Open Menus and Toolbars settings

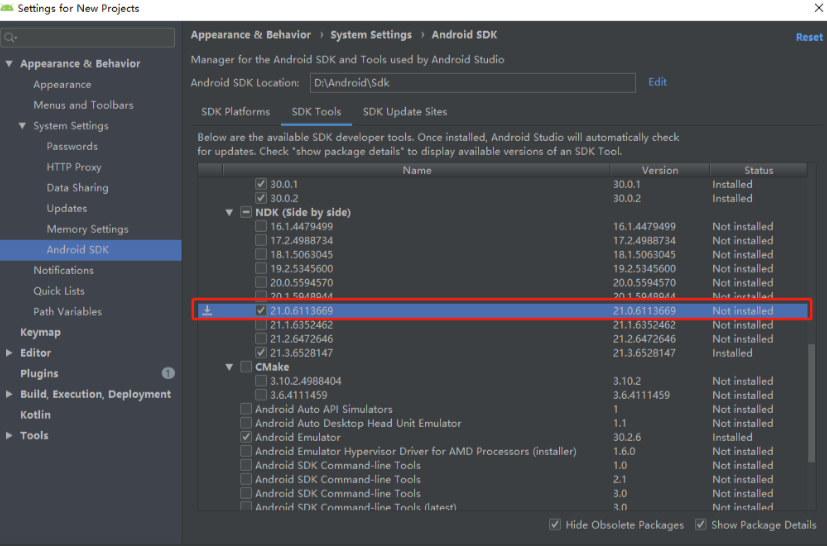tap(83, 105)
